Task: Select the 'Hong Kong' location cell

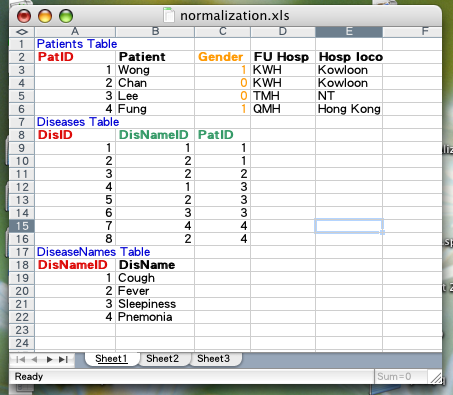Action: click(349, 109)
